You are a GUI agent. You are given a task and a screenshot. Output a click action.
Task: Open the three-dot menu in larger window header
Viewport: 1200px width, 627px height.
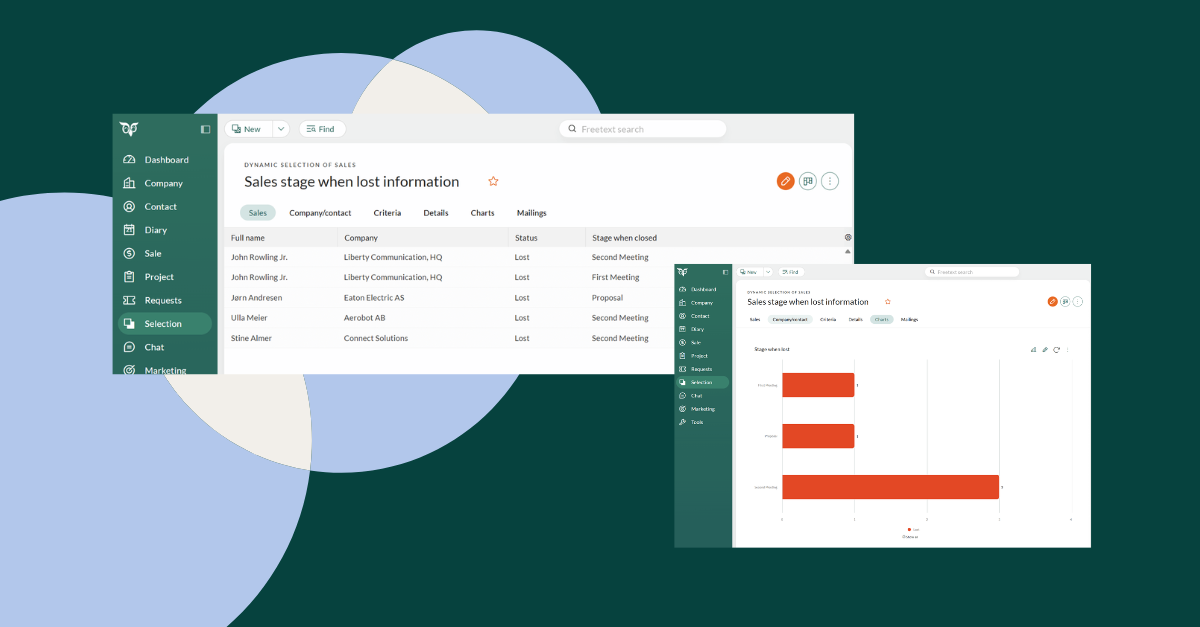click(x=829, y=181)
